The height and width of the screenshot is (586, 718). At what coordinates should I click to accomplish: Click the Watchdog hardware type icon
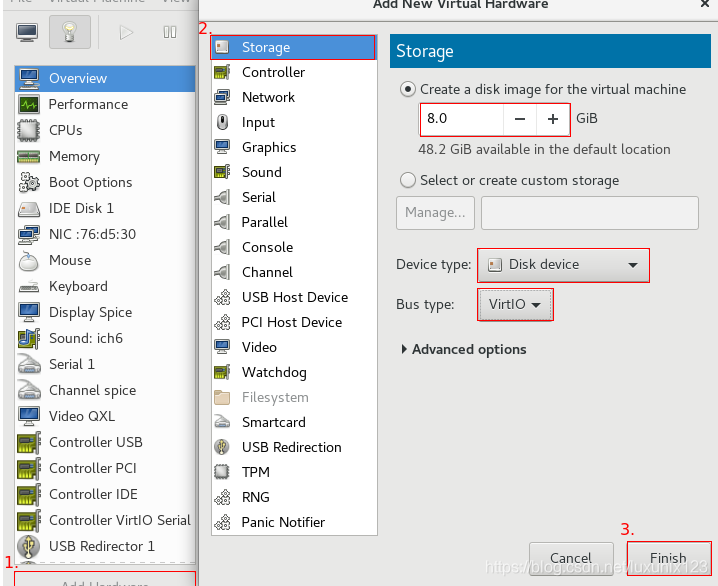pyautogui.click(x=222, y=372)
